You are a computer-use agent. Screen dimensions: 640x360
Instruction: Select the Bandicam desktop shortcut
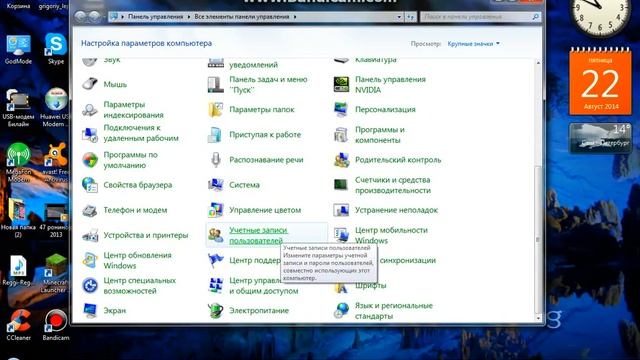(56, 325)
